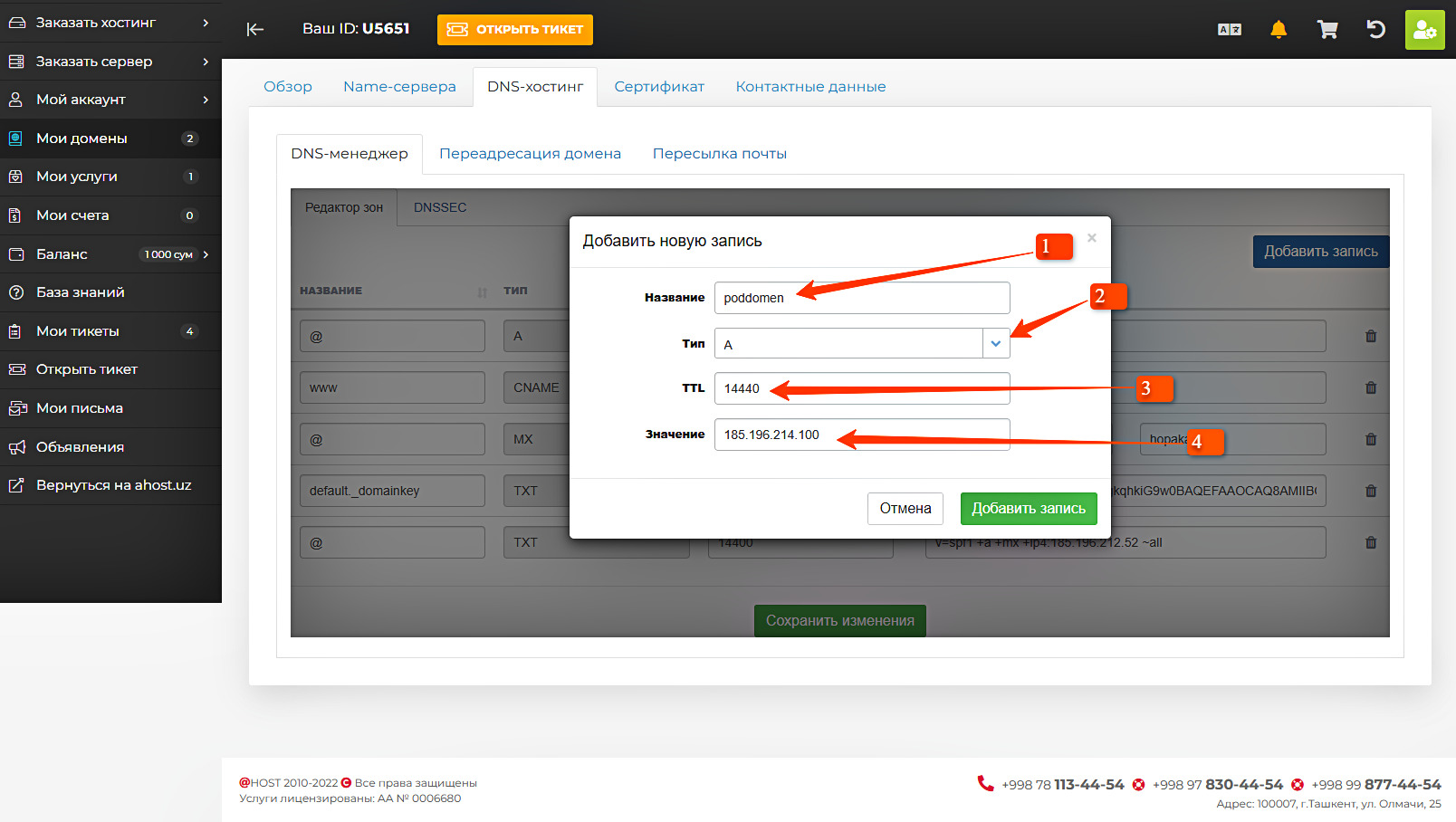
Task: Click the refresh arrow icon in header
Action: tap(1375, 30)
